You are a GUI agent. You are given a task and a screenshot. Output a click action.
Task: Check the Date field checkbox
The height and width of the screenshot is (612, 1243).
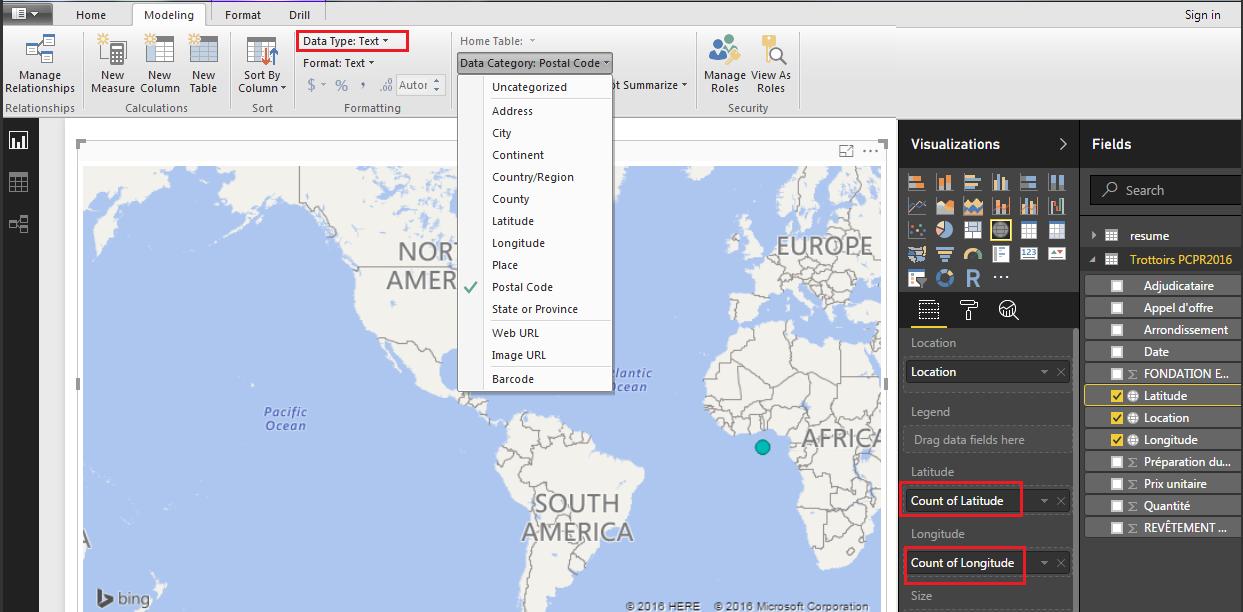pyautogui.click(x=1117, y=352)
